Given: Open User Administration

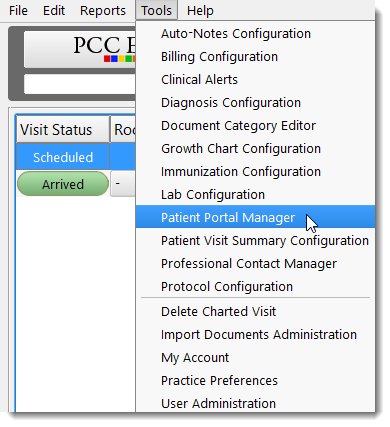Looking at the screenshot, I should click(x=255, y=403).
